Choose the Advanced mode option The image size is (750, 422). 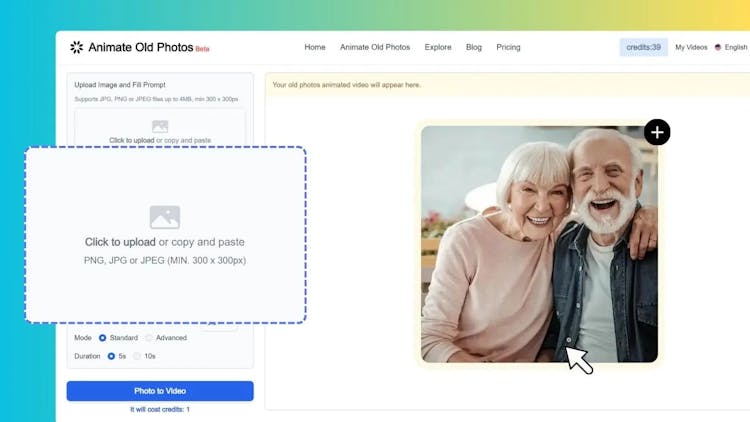148,338
